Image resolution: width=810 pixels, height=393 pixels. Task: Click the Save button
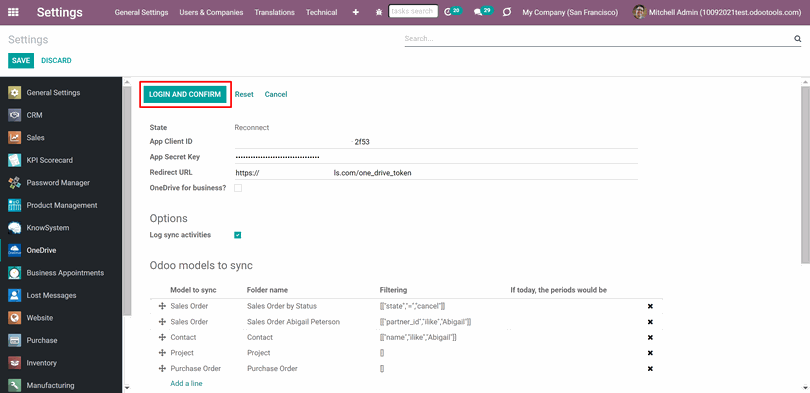(21, 60)
